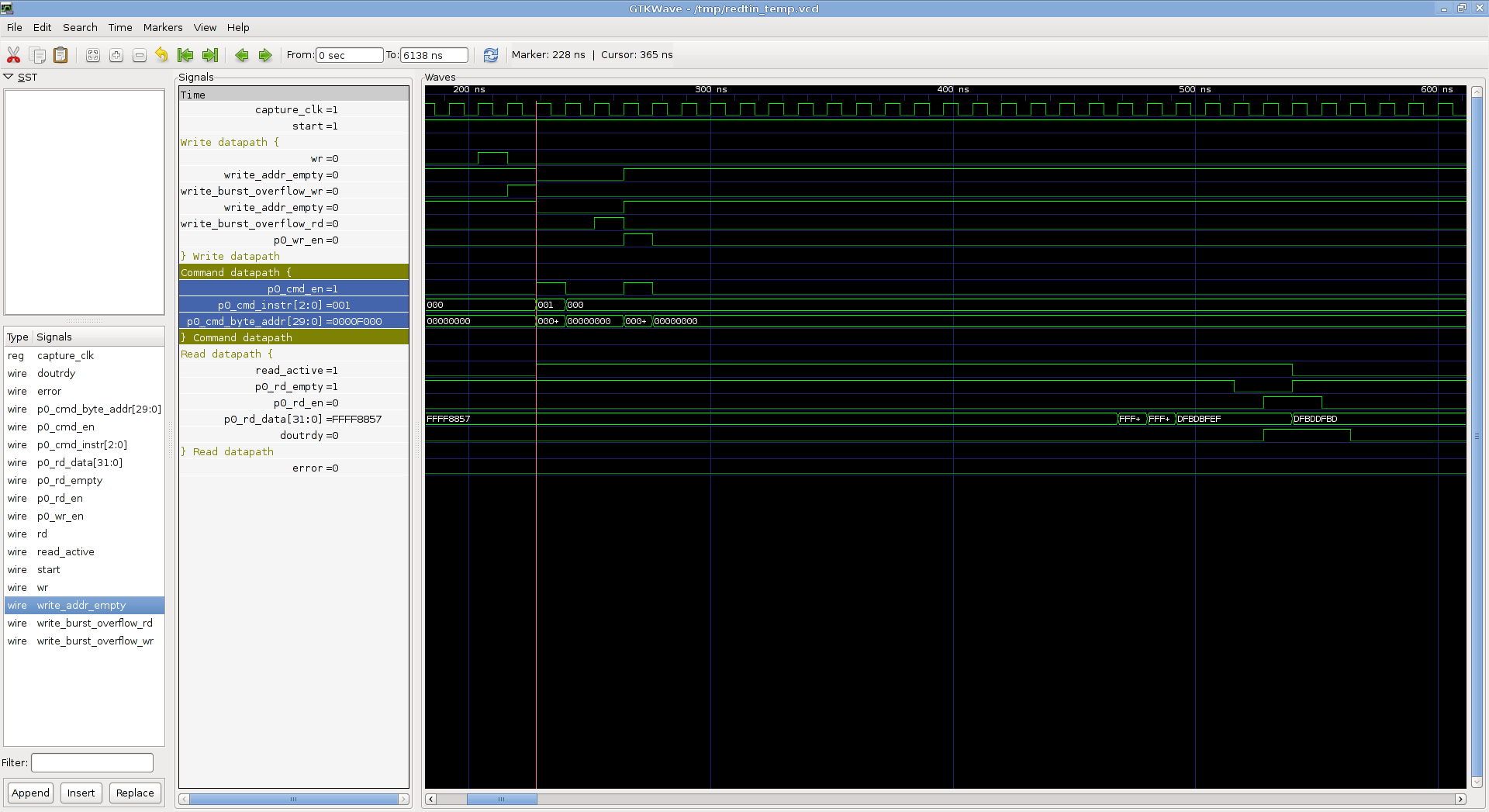Click the Zoom In plus icon

(x=116, y=55)
